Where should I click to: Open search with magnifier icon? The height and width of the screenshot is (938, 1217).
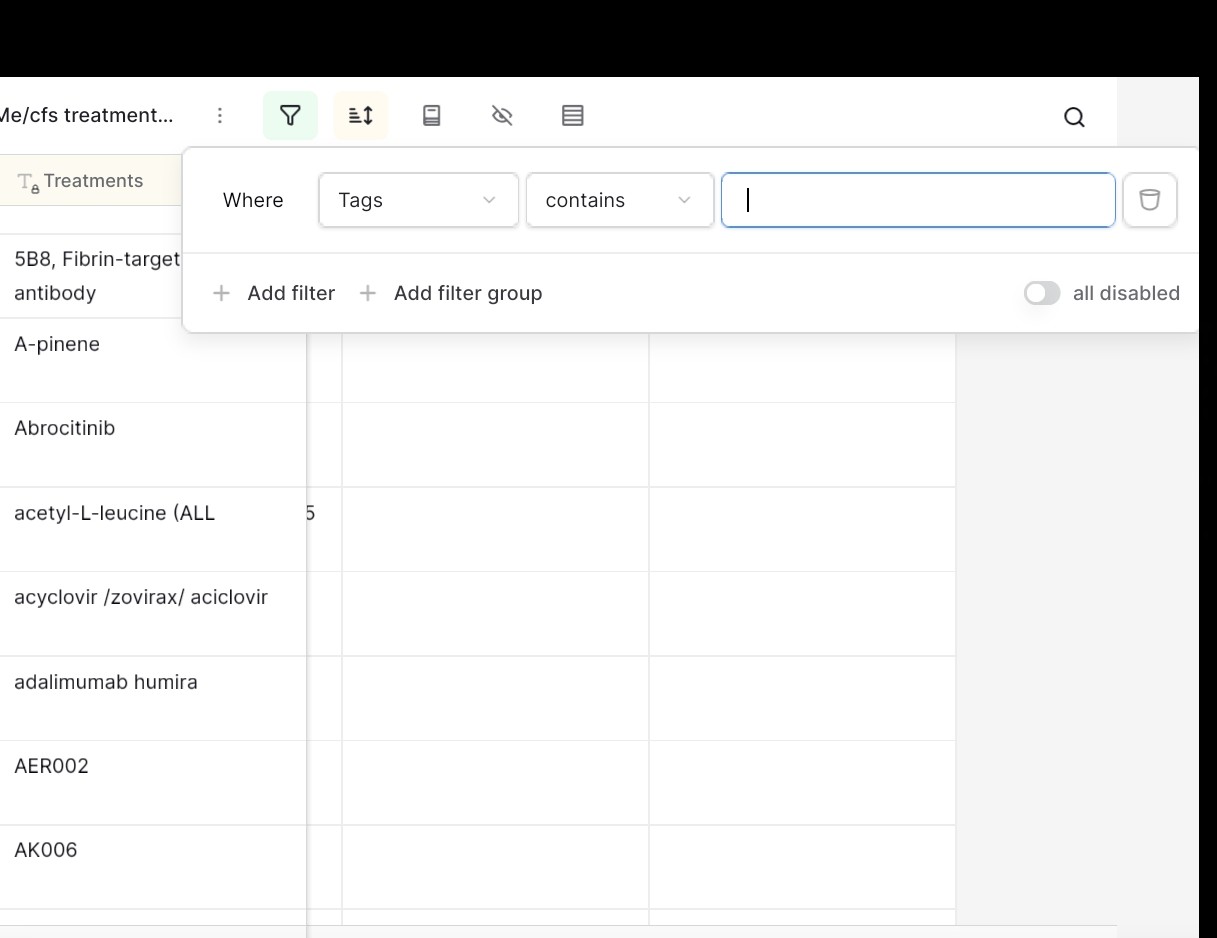[1074, 117]
